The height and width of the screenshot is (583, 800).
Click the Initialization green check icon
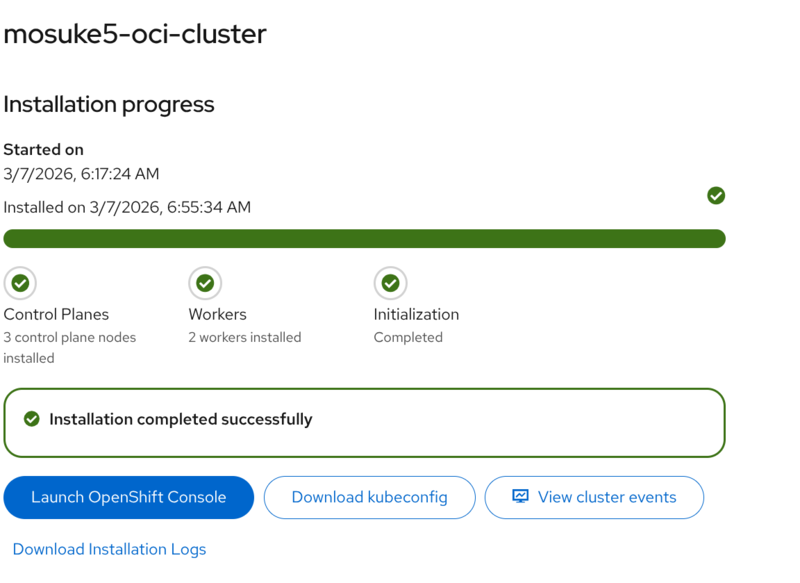pos(390,283)
